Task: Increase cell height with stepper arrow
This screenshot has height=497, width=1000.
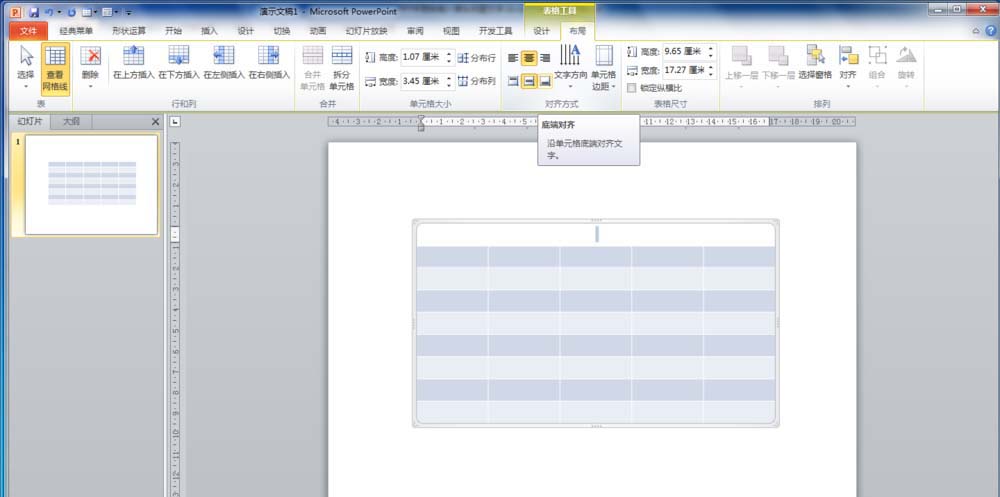Action: pos(449,54)
